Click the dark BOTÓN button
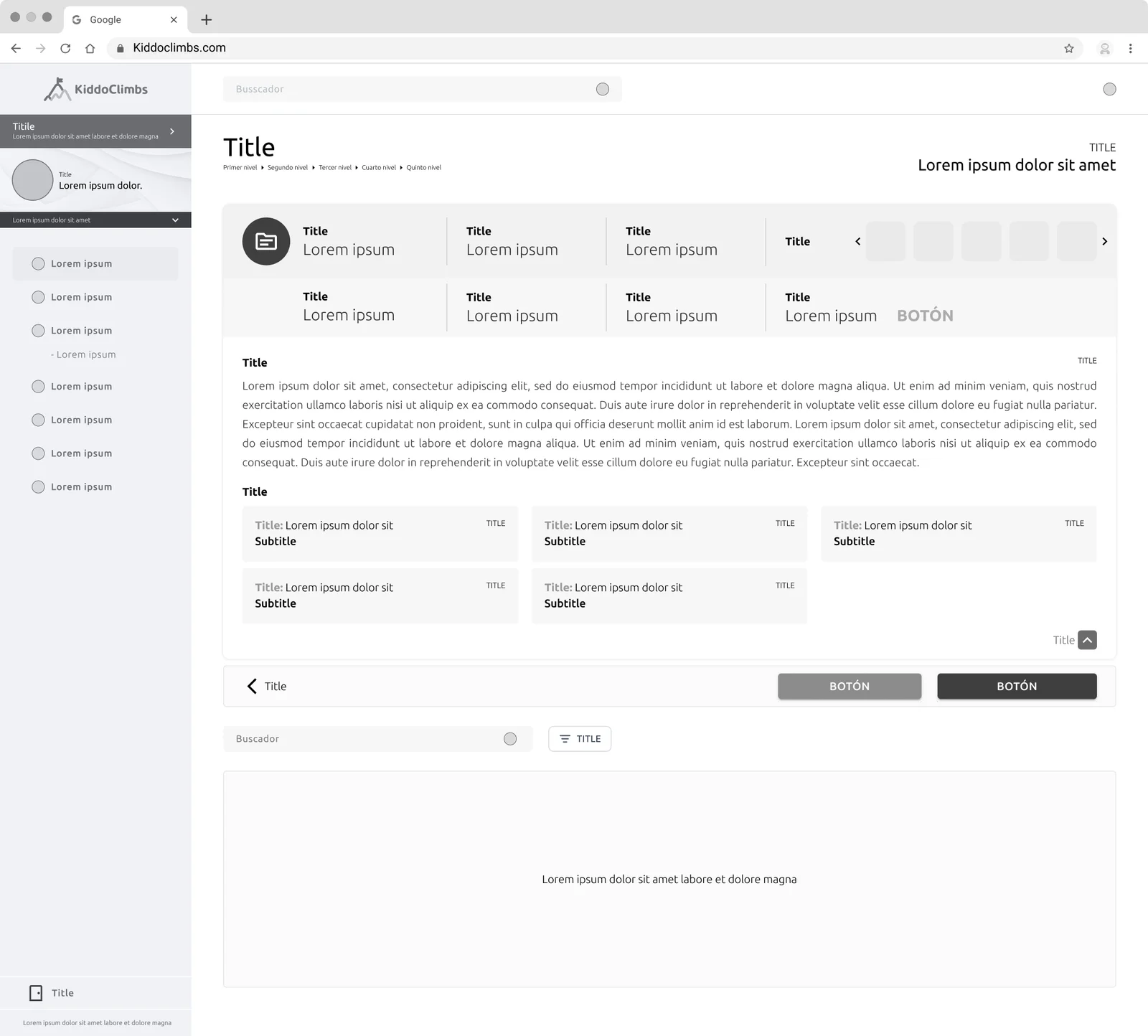This screenshot has height=1036, width=1148. point(1017,686)
